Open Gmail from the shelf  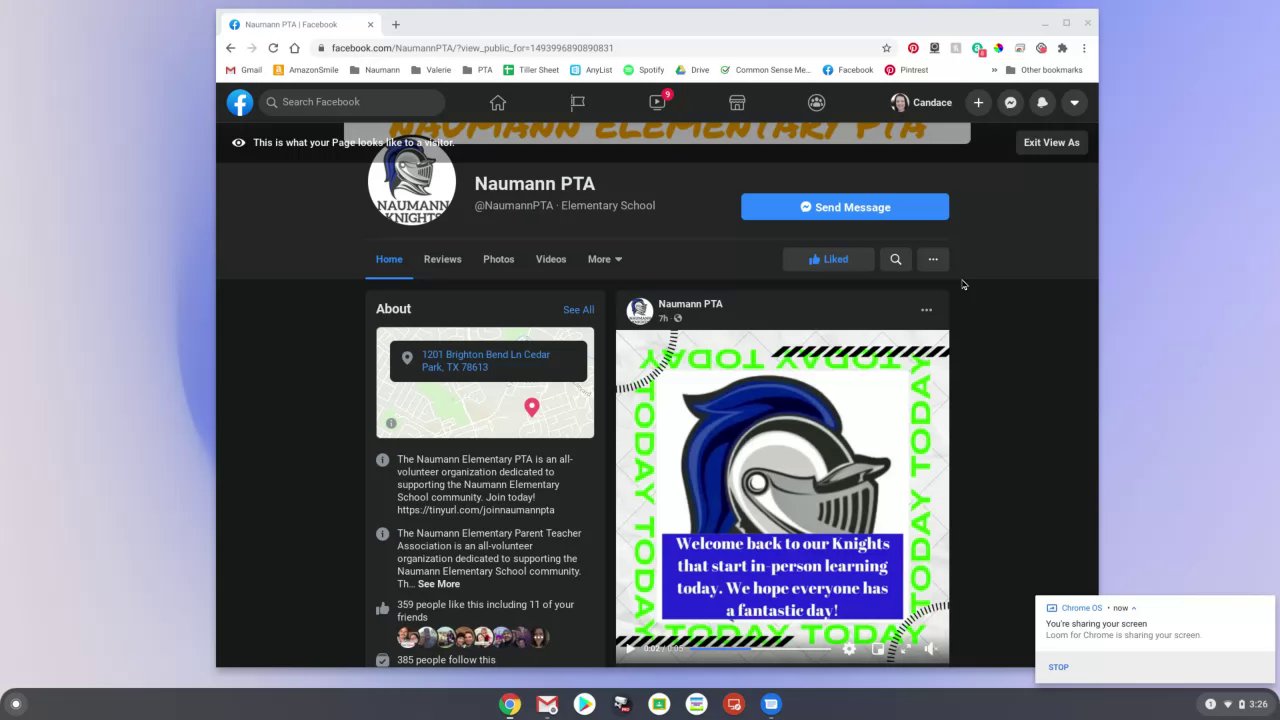[547, 704]
